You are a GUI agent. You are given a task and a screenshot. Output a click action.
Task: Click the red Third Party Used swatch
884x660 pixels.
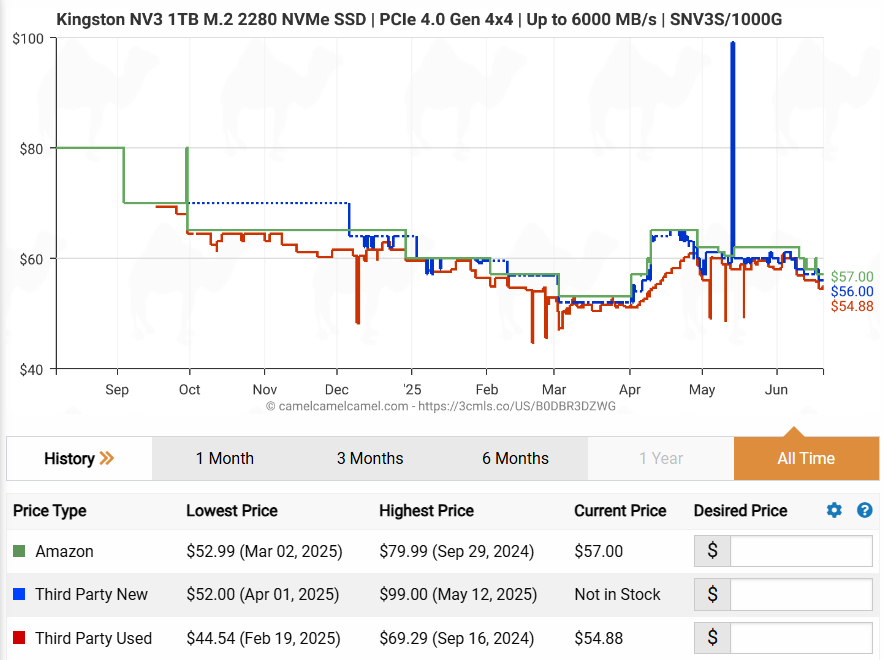19,638
